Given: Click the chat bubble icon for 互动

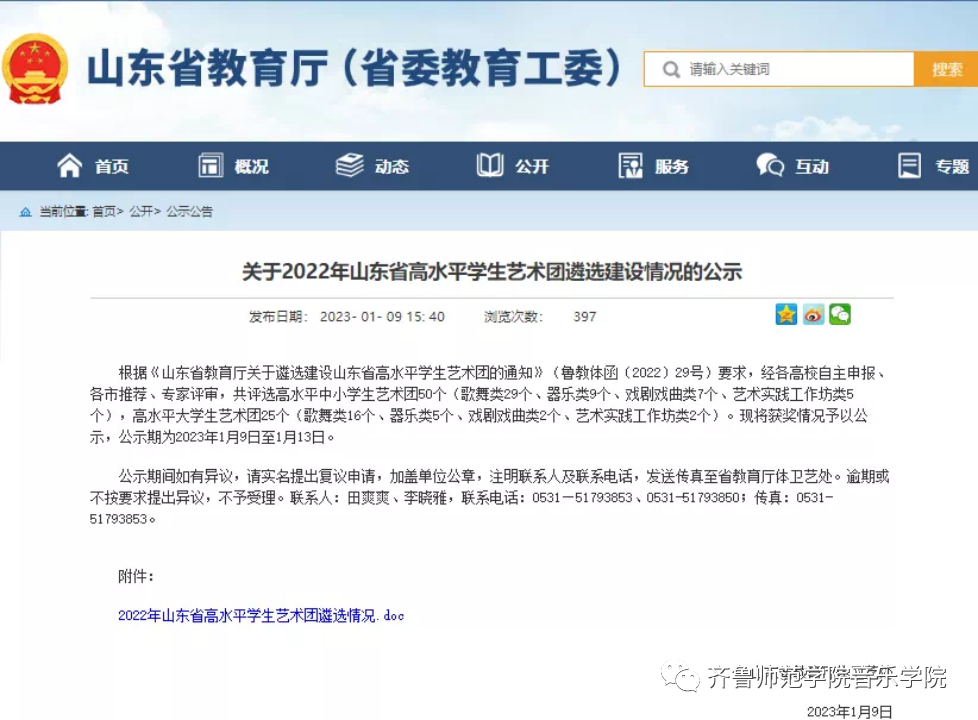Looking at the screenshot, I should click(770, 166).
